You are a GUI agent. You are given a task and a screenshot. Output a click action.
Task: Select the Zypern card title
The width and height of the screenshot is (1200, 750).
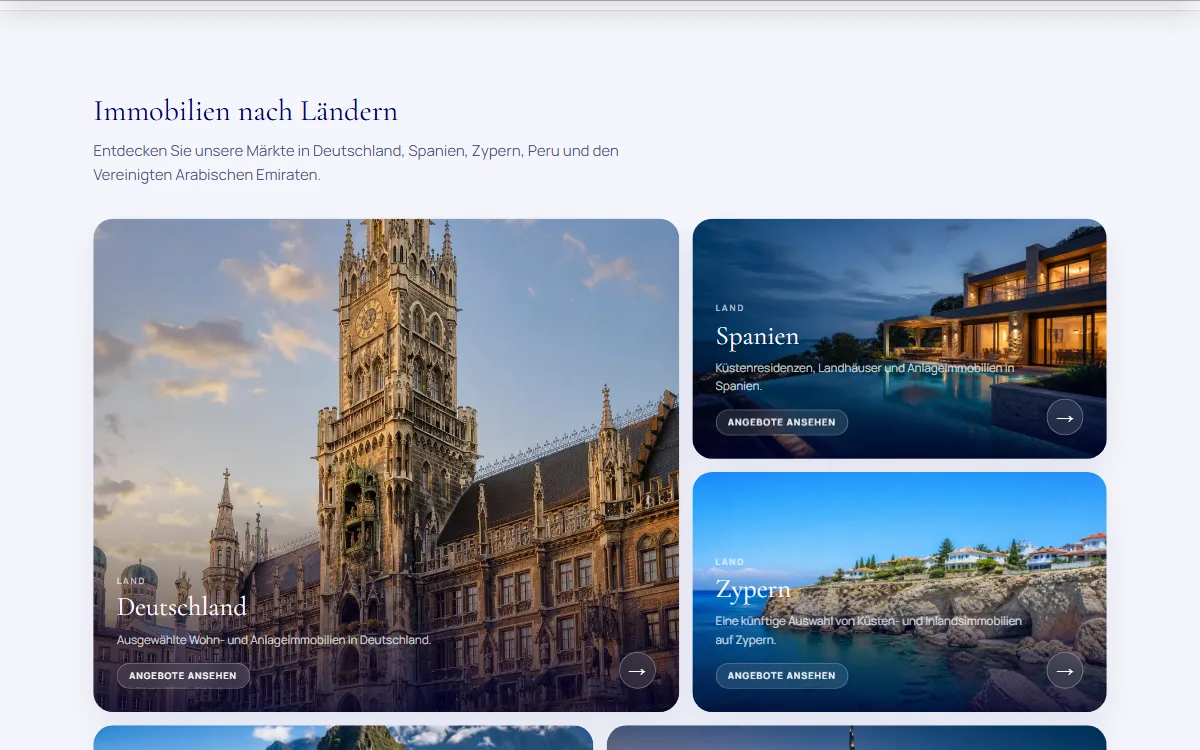pyautogui.click(x=753, y=590)
